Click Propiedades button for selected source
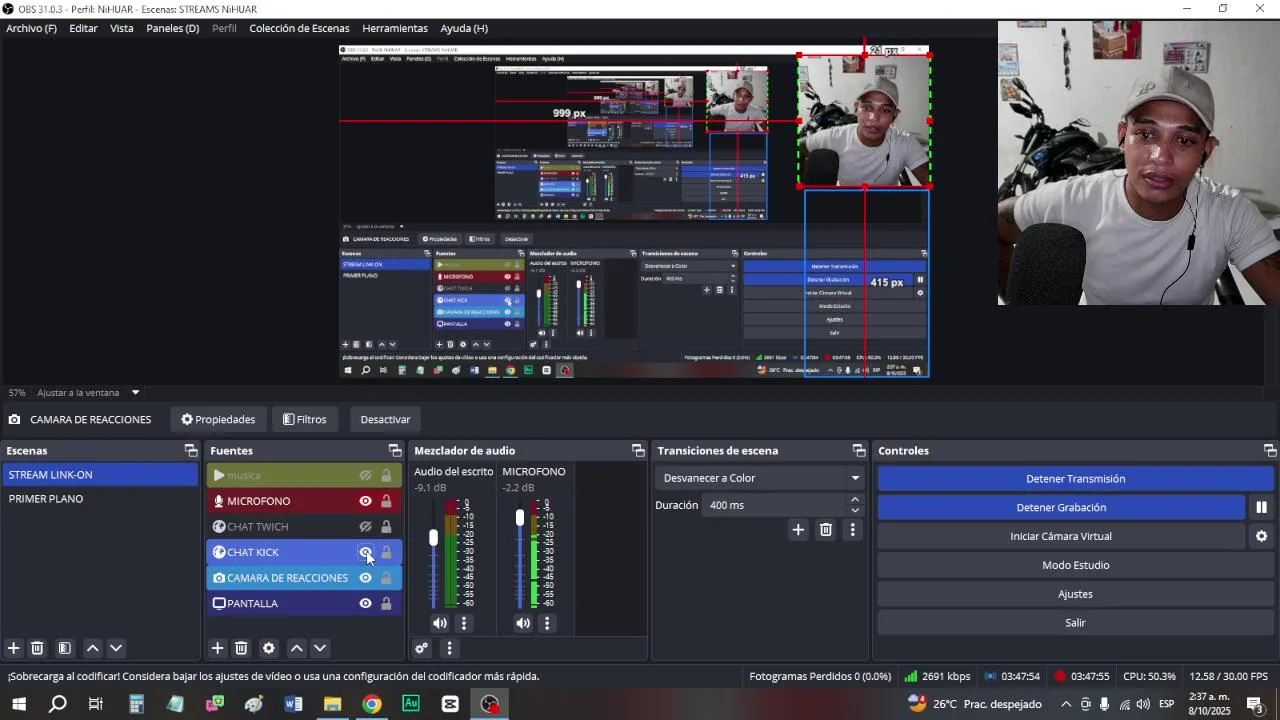Viewport: 1280px width, 720px height. pos(218,419)
